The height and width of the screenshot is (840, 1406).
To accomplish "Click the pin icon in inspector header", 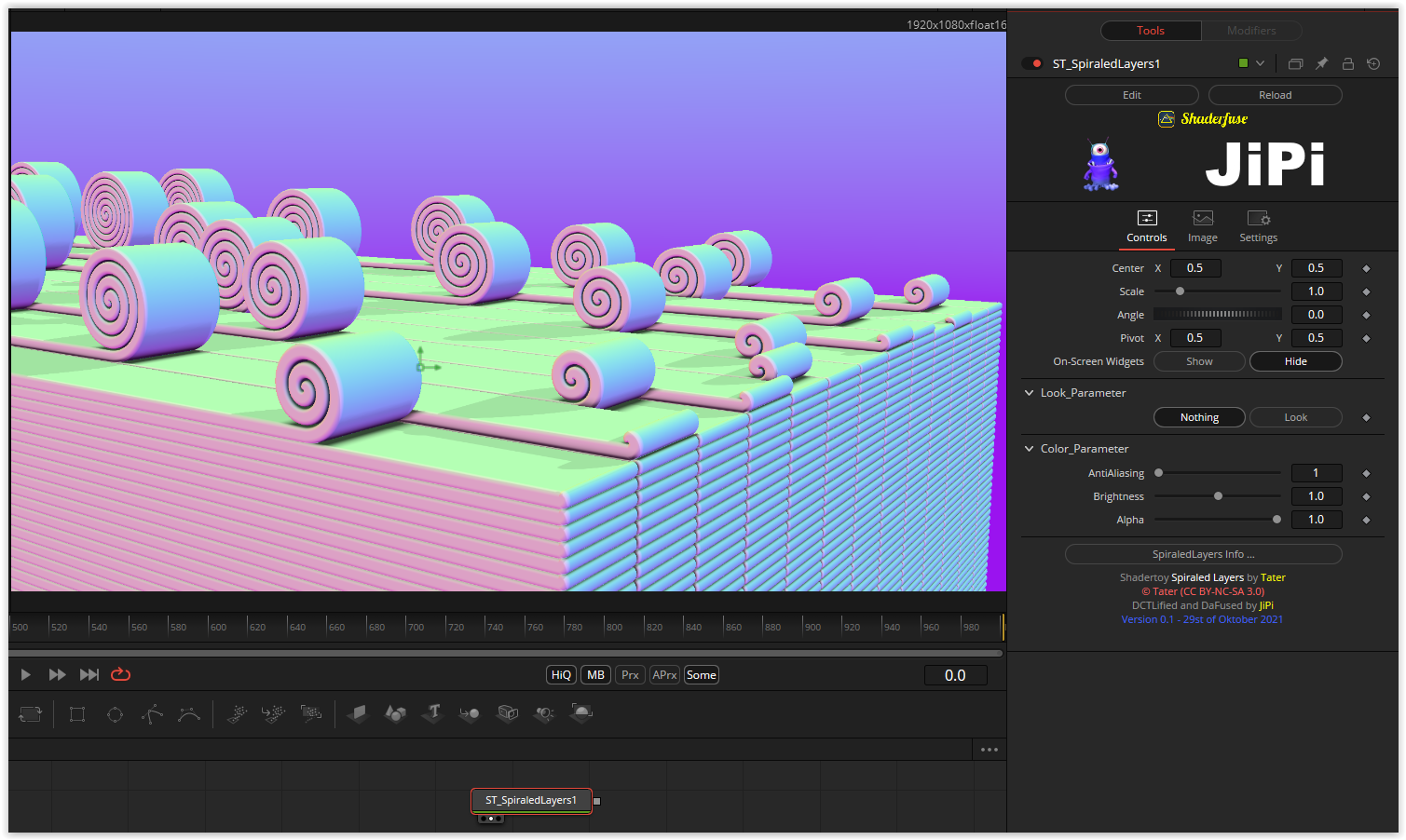I will [x=1321, y=63].
